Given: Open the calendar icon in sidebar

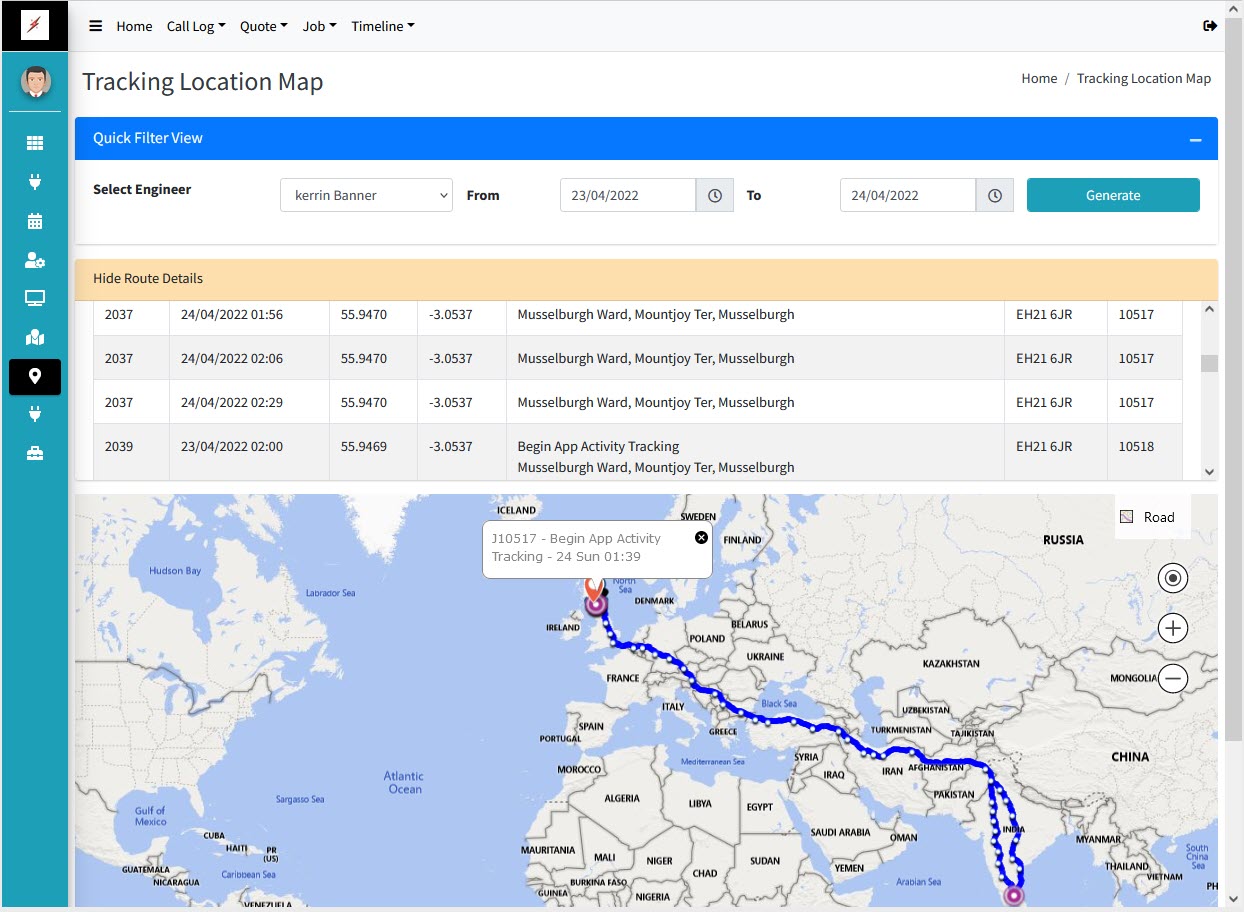Looking at the screenshot, I should (35, 221).
